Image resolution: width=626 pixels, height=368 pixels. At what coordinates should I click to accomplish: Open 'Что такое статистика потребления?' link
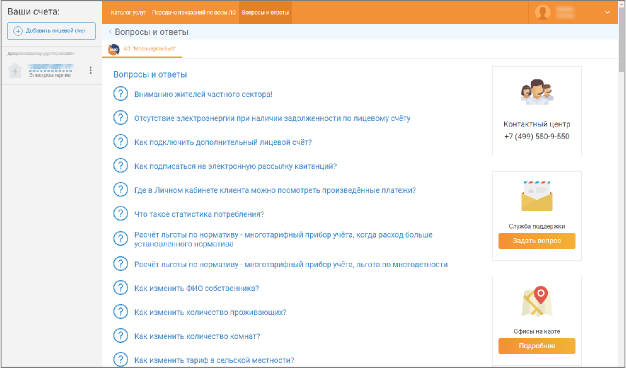[199, 214]
